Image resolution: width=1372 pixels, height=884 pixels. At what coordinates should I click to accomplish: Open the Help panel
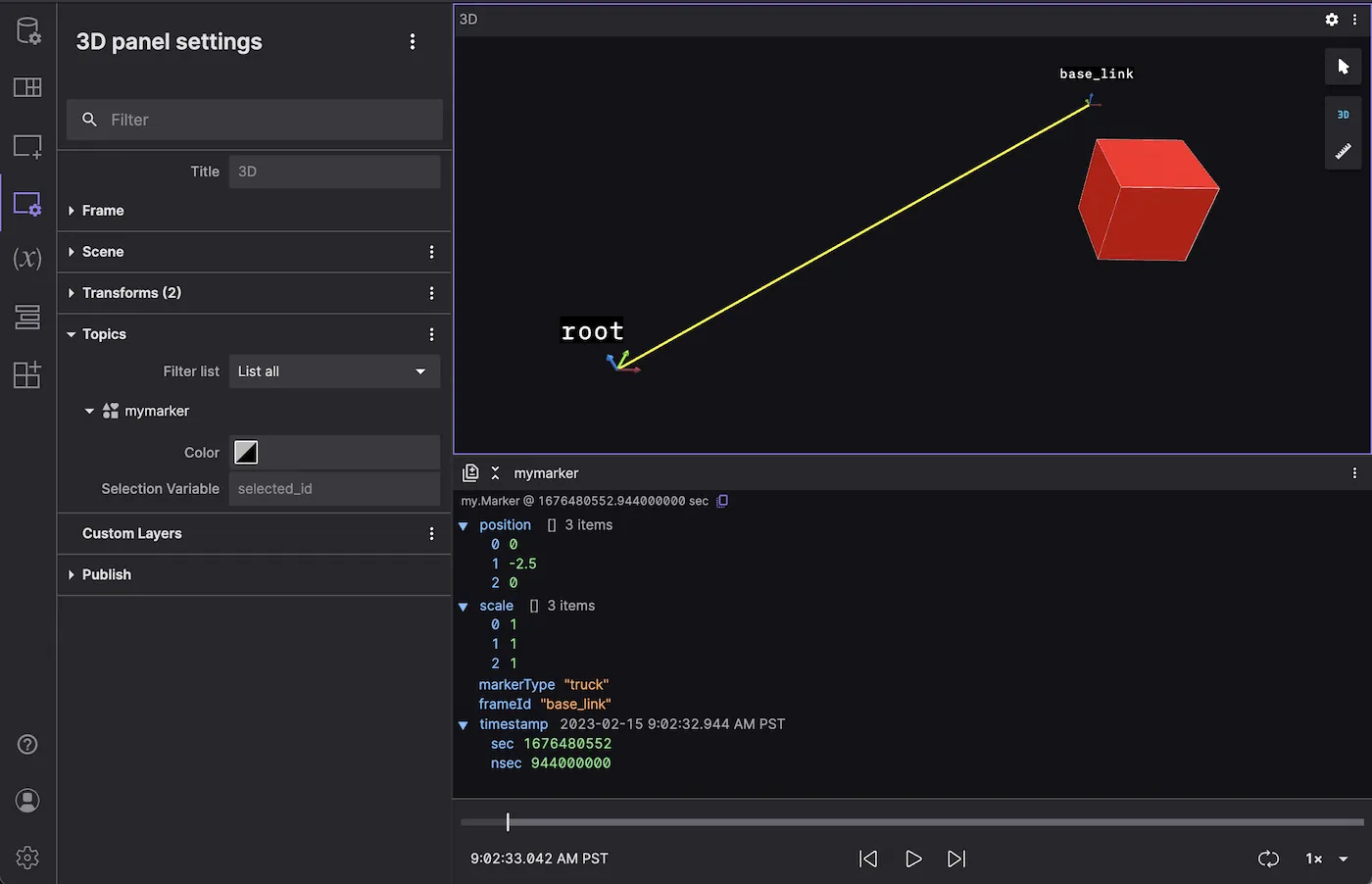coord(27,745)
